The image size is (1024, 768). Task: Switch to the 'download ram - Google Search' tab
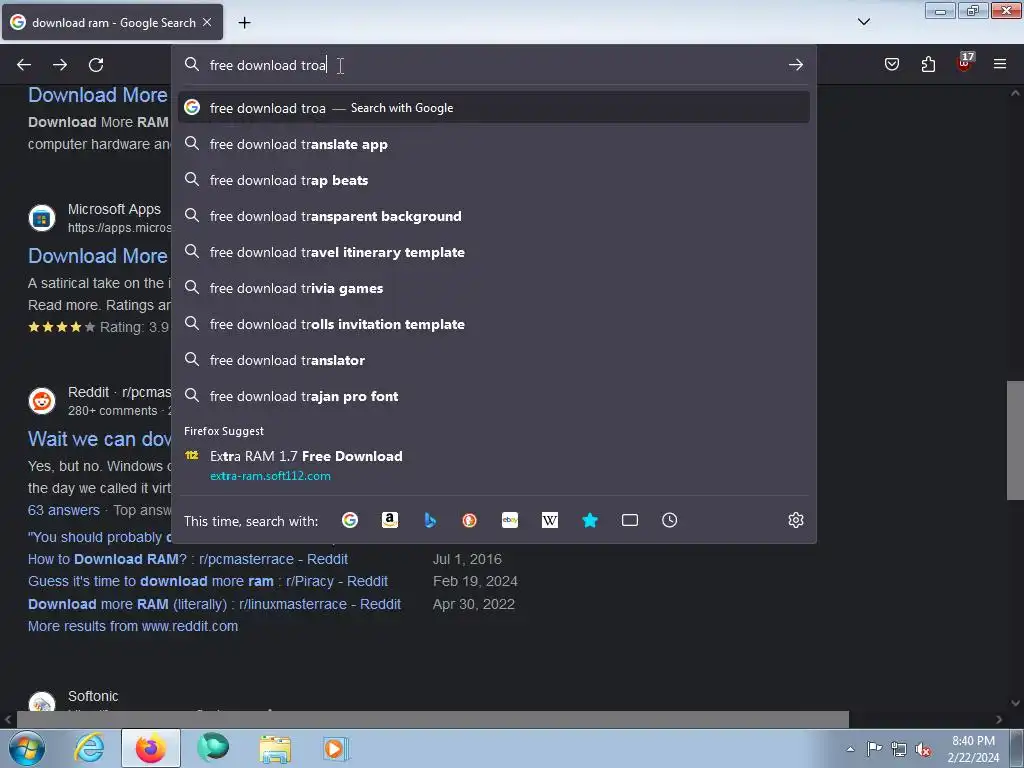click(112, 22)
